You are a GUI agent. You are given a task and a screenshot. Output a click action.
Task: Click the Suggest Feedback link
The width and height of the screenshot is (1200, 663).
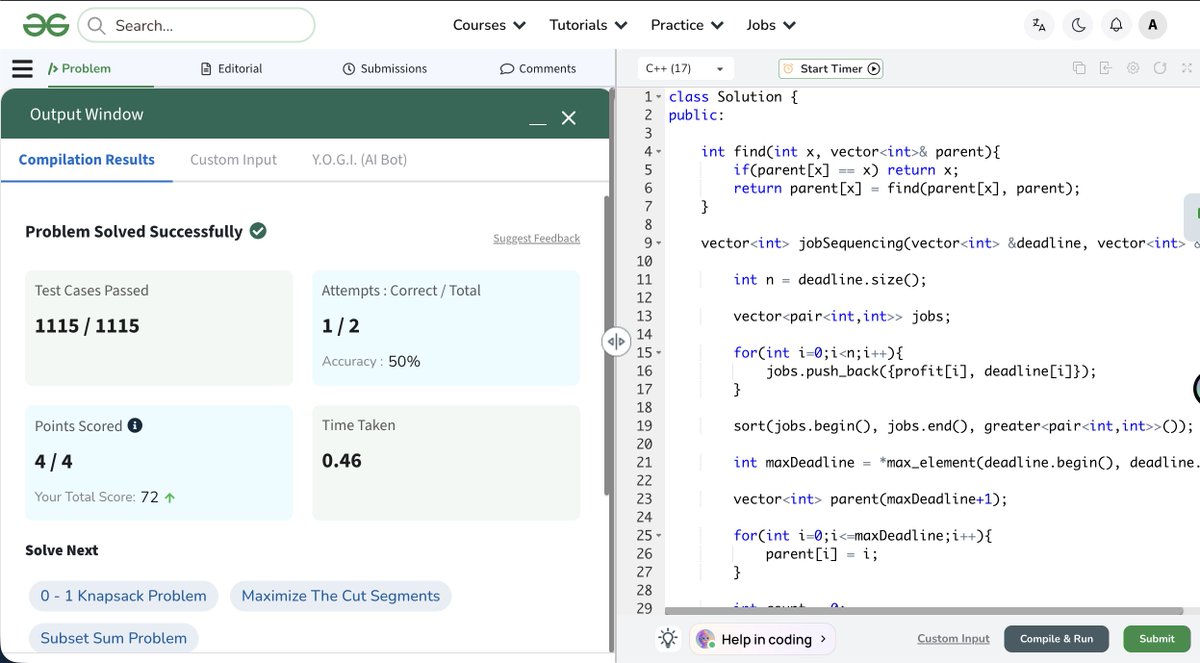pyautogui.click(x=536, y=238)
